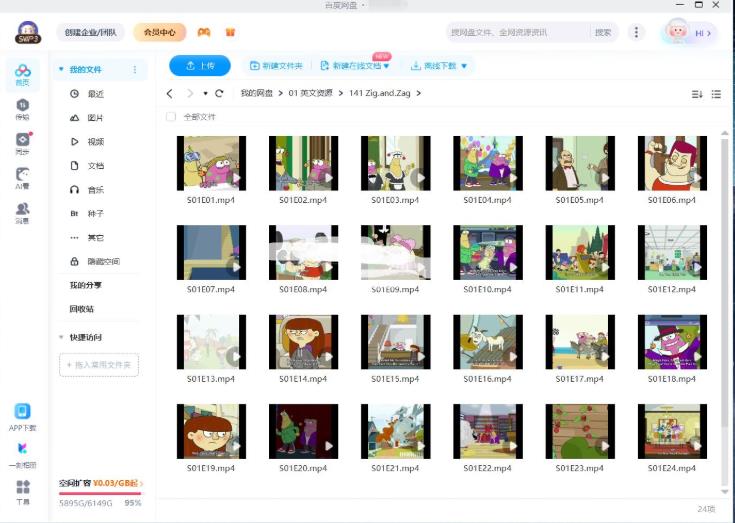Click the 新建文件夹 button

click(276, 66)
